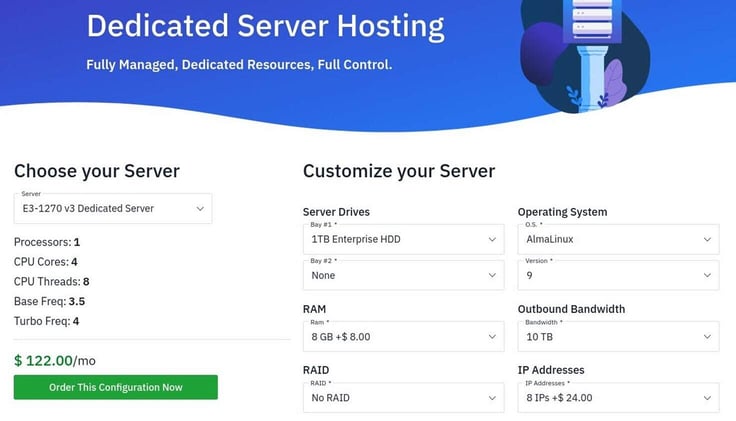Open the Server selection dropdown
The image size is (736, 421).
(x=113, y=208)
